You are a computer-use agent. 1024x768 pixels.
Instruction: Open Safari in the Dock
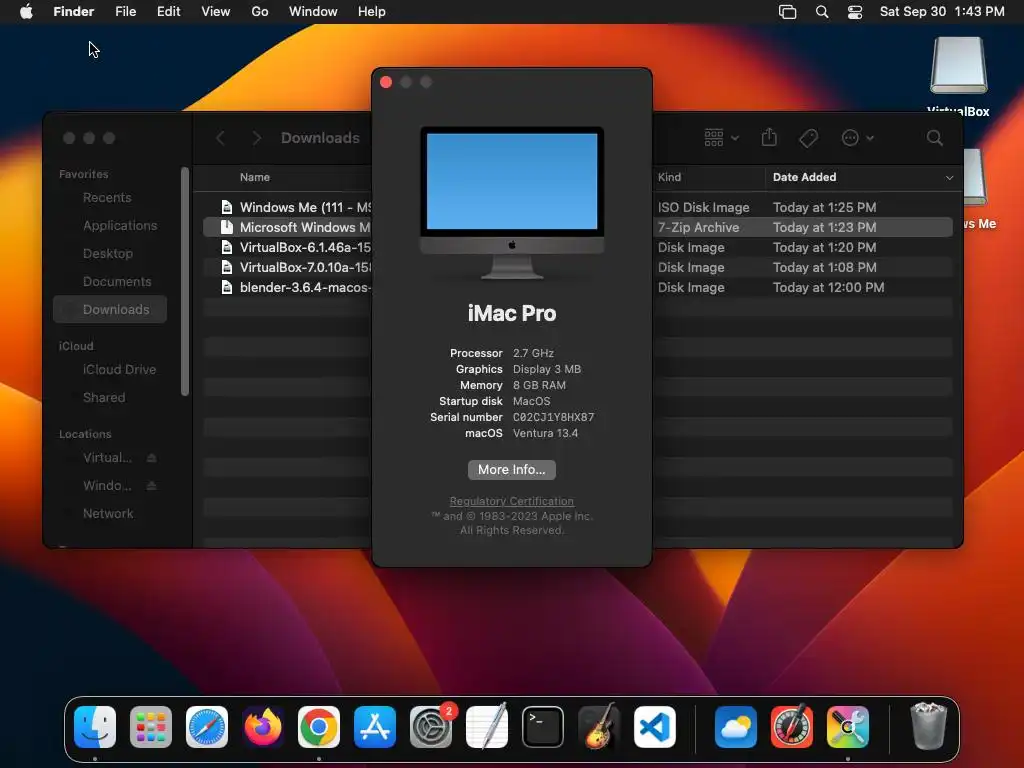(x=207, y=727)
